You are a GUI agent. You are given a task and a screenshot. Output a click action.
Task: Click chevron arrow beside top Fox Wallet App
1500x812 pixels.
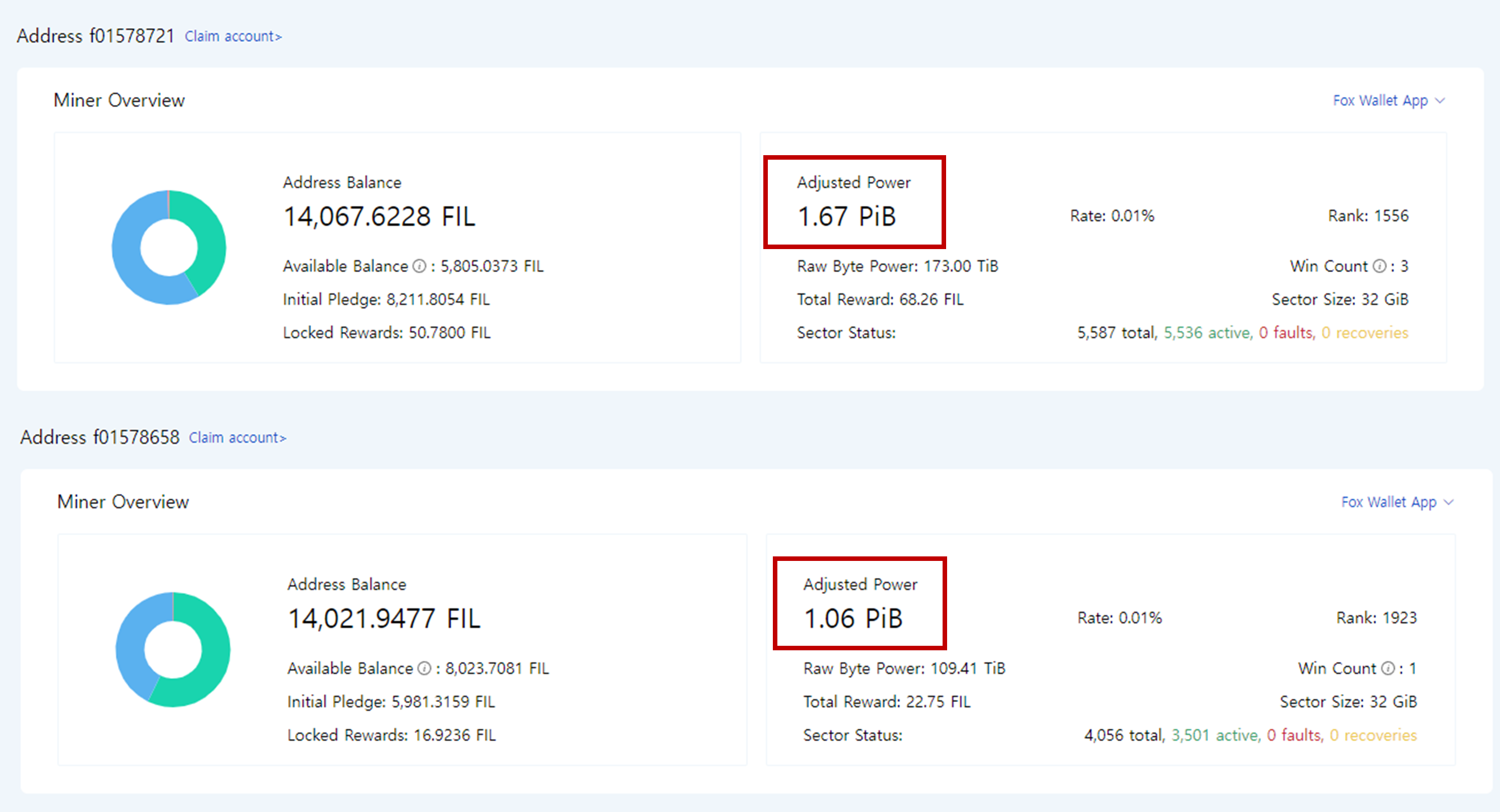click(1440, 101)
